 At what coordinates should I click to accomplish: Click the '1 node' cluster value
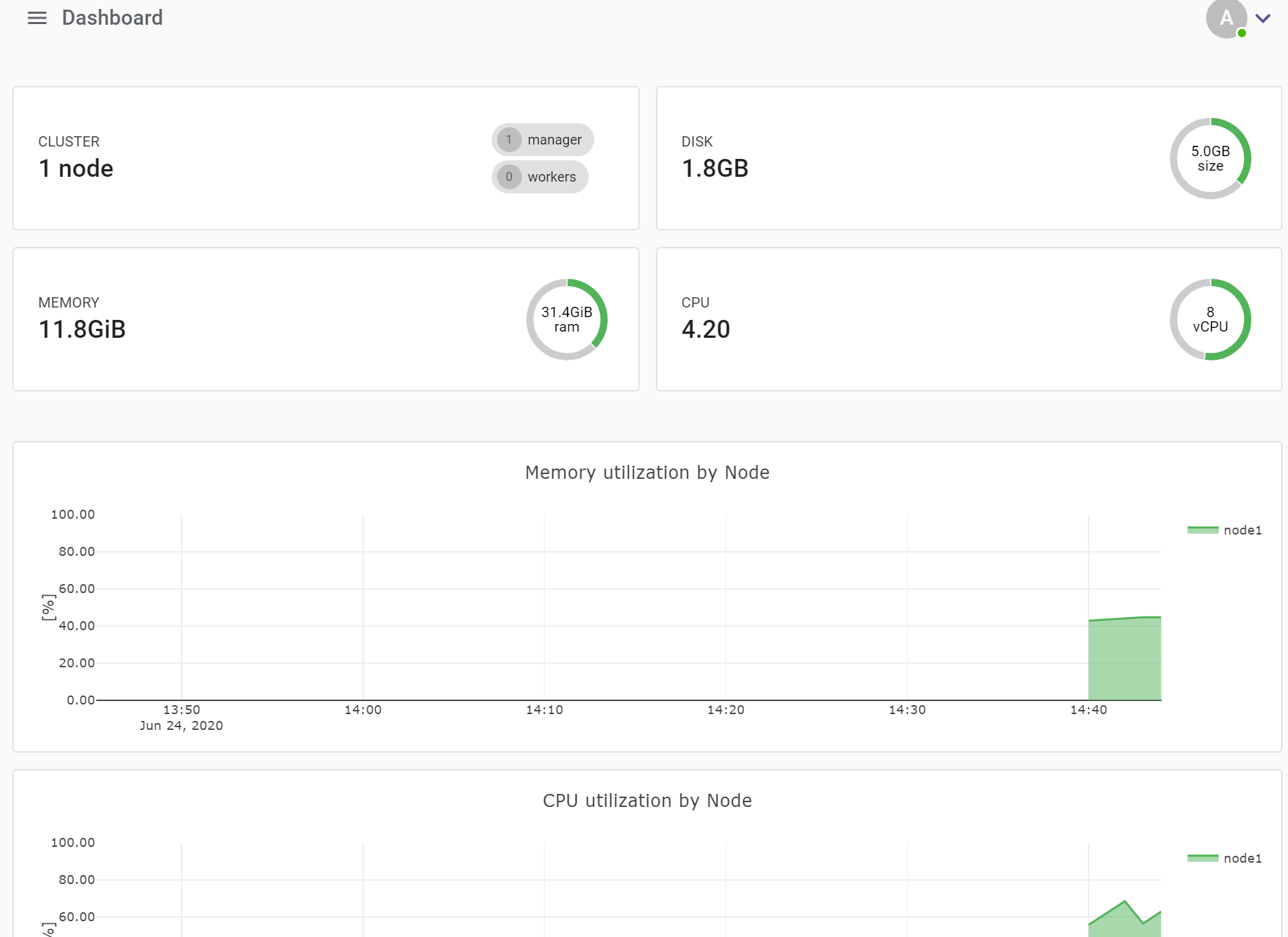76,169
